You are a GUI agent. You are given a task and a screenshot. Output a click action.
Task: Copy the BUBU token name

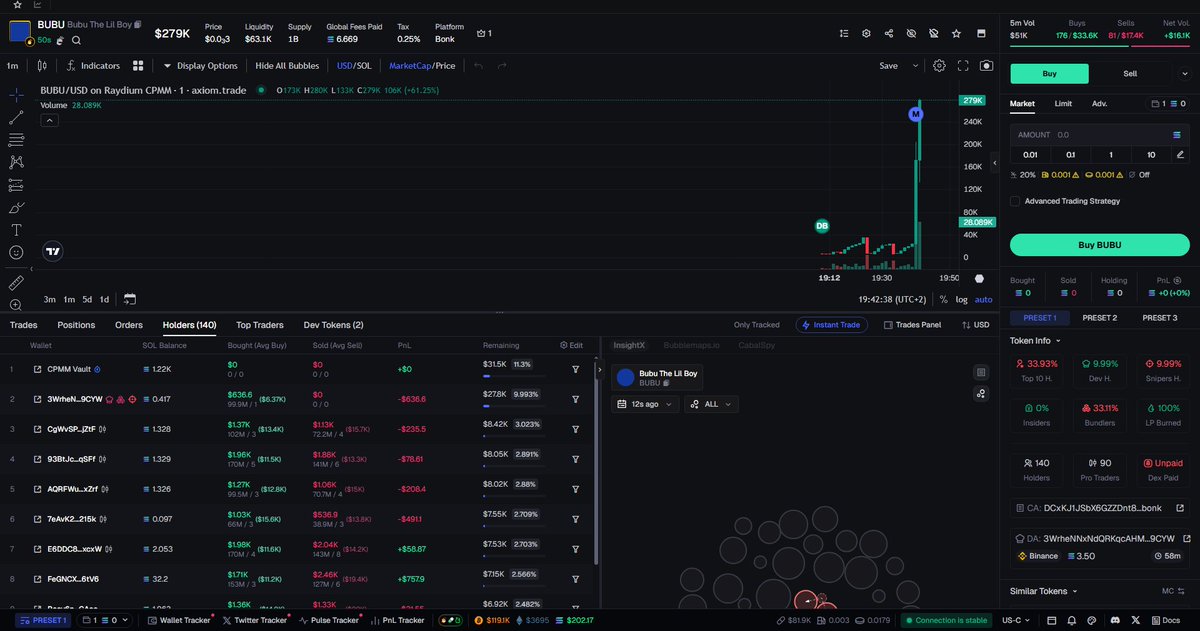pos(138,24)
